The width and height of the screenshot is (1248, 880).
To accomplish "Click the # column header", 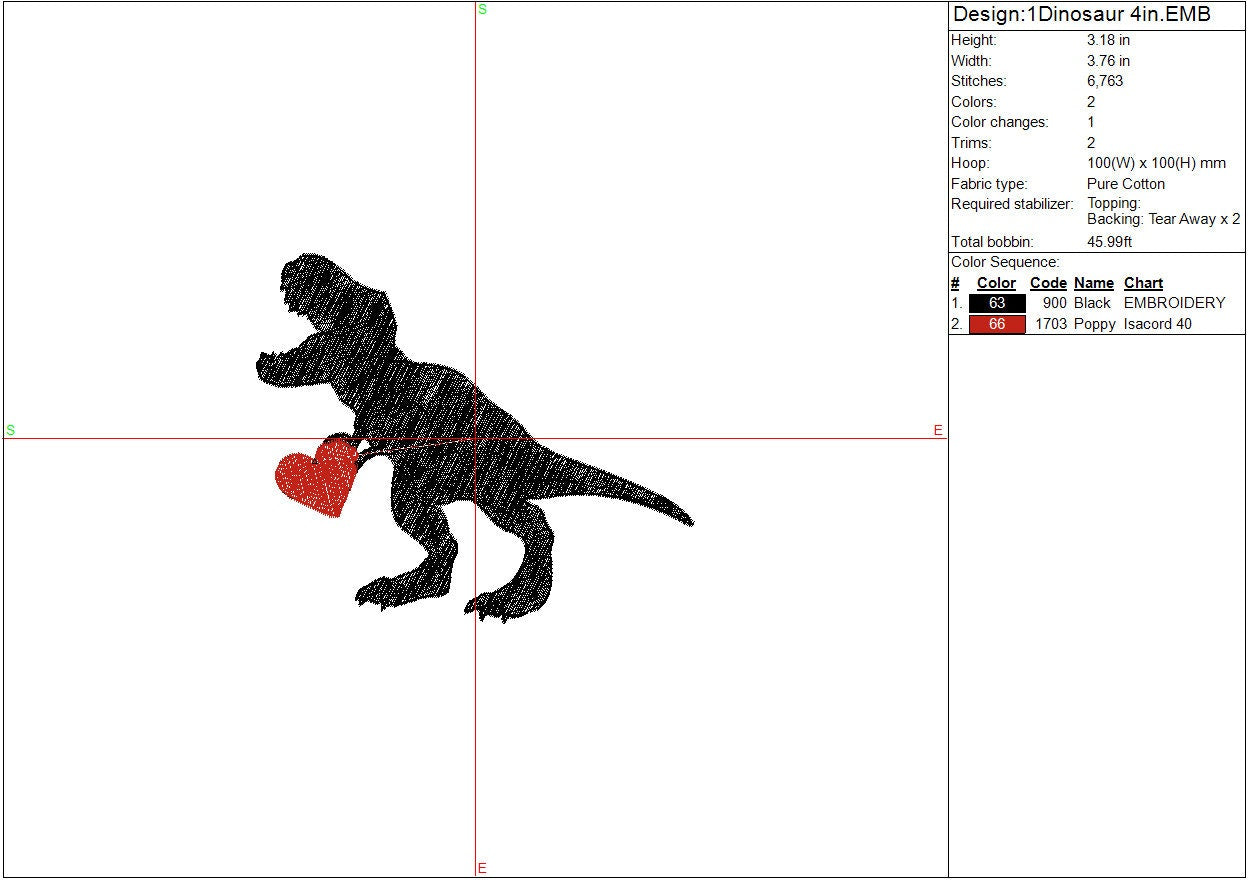I will coord(955,283).
